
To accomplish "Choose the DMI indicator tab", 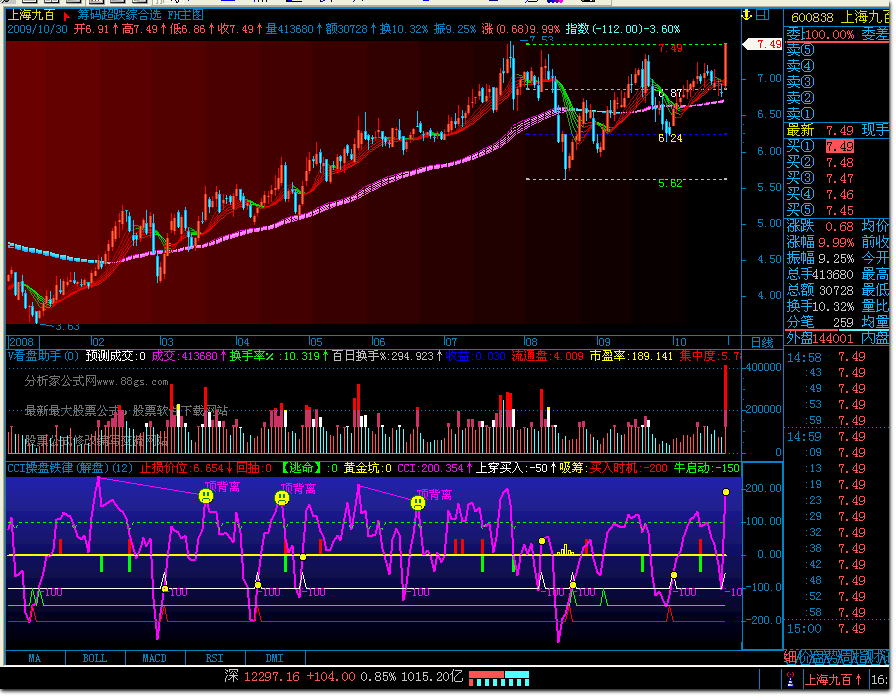I will 273,658.
